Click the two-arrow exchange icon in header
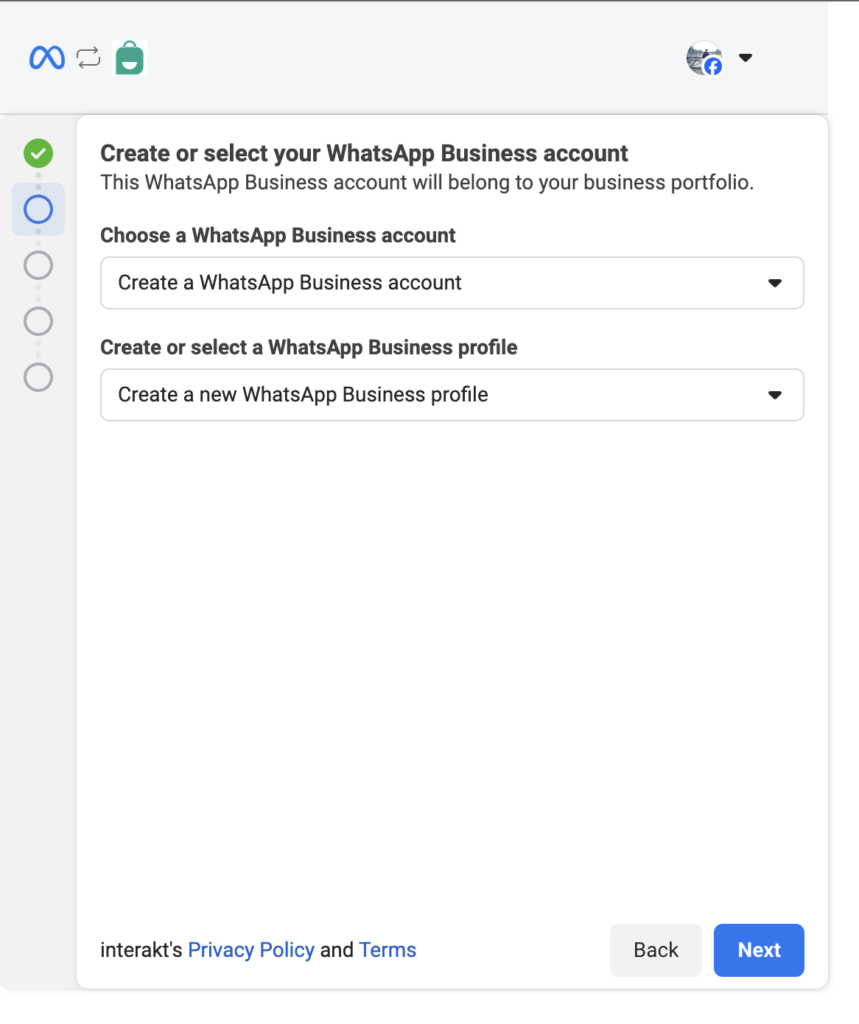This screenshot has width=859, height=1024. (88, 58)
